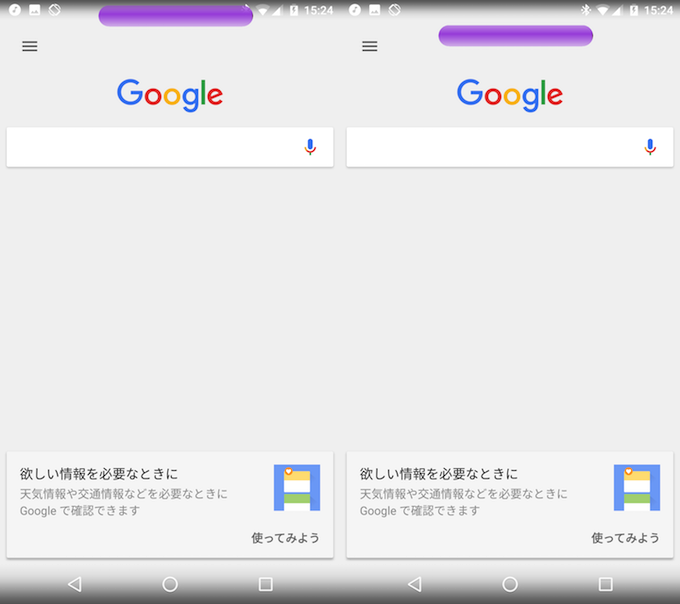Tap 使ってみよう button on right card
Viewport: 680px width, 604px height.
click(x=625, y=538)
